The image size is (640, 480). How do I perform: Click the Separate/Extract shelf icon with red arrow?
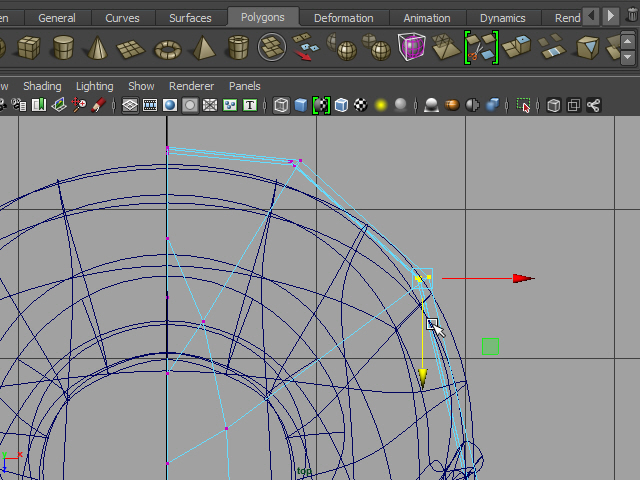[306, 47]
